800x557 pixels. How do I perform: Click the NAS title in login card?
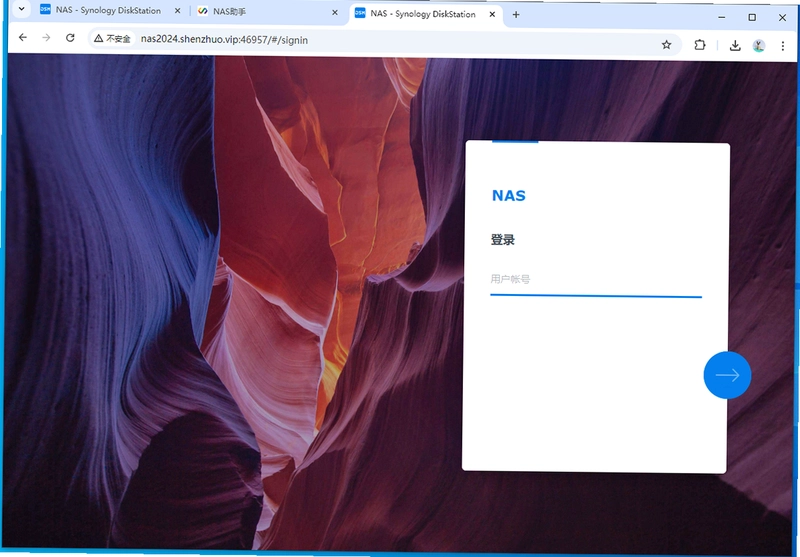pos(509,195)
